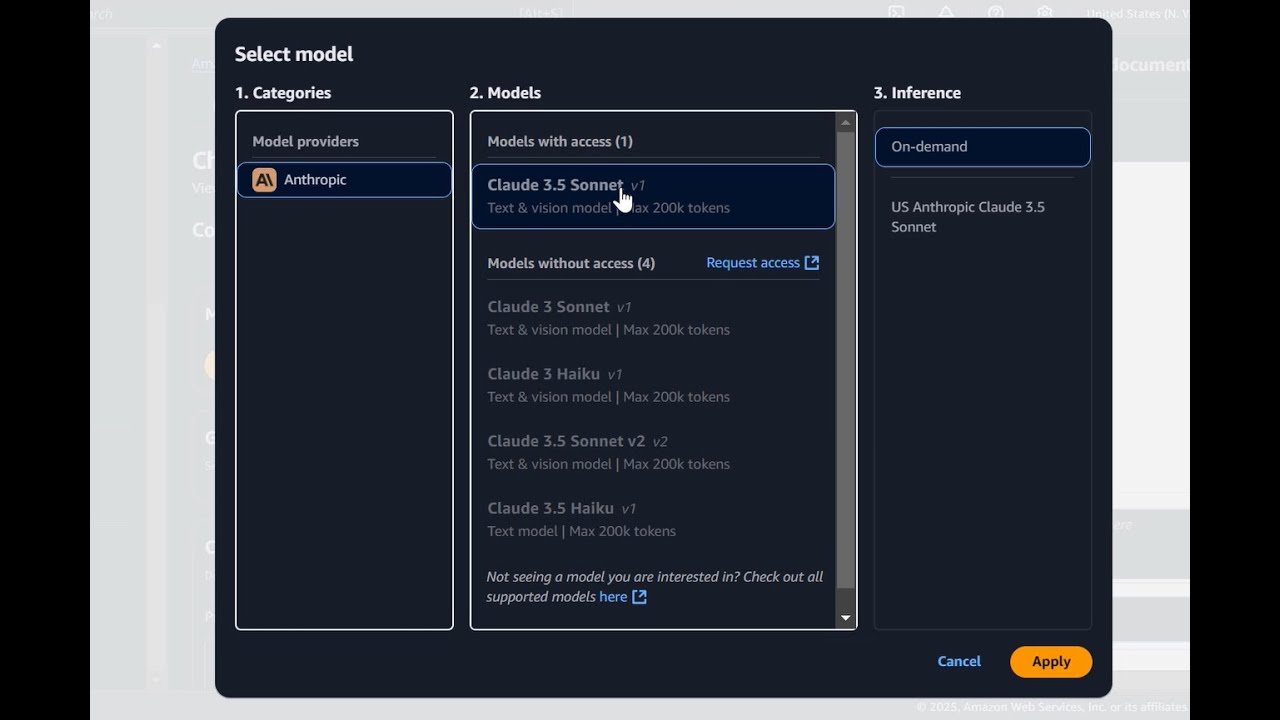1280x720 pixels.
Task: Click the Anthropic logo icon
Action: [264, 180]
